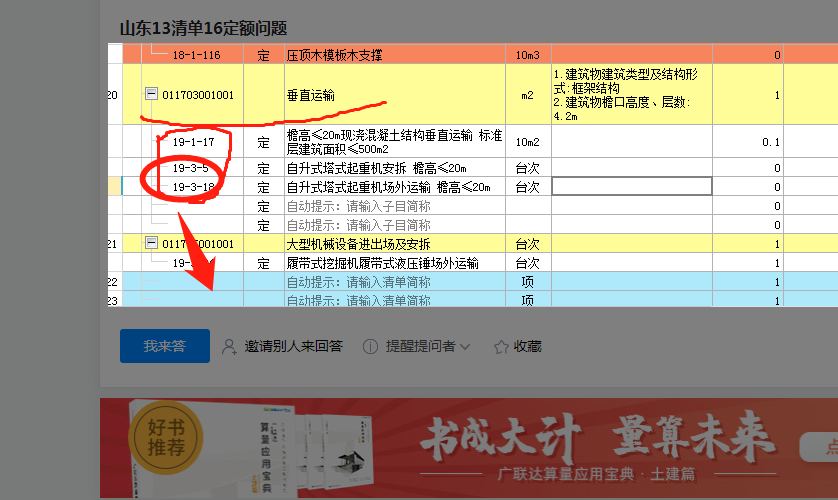Collapse the 011703001001 tree node

[x=151, y=94]
